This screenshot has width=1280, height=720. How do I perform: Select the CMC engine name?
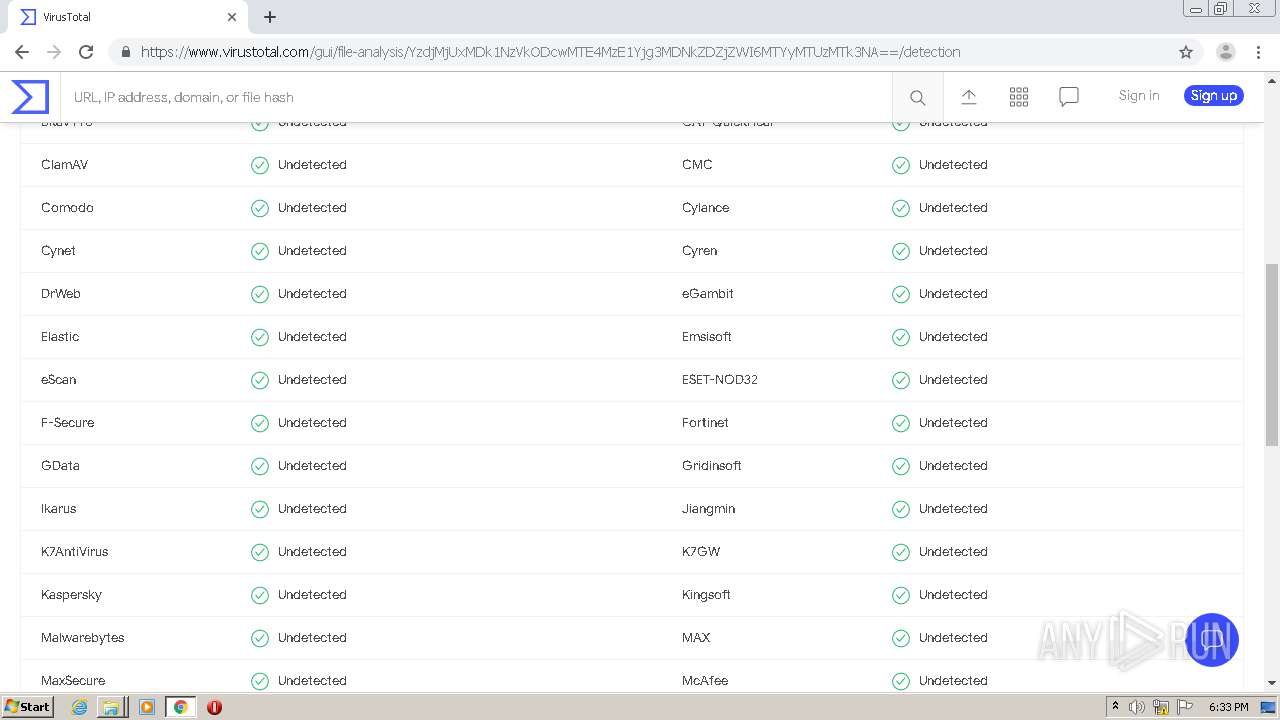tap(697, 165)
